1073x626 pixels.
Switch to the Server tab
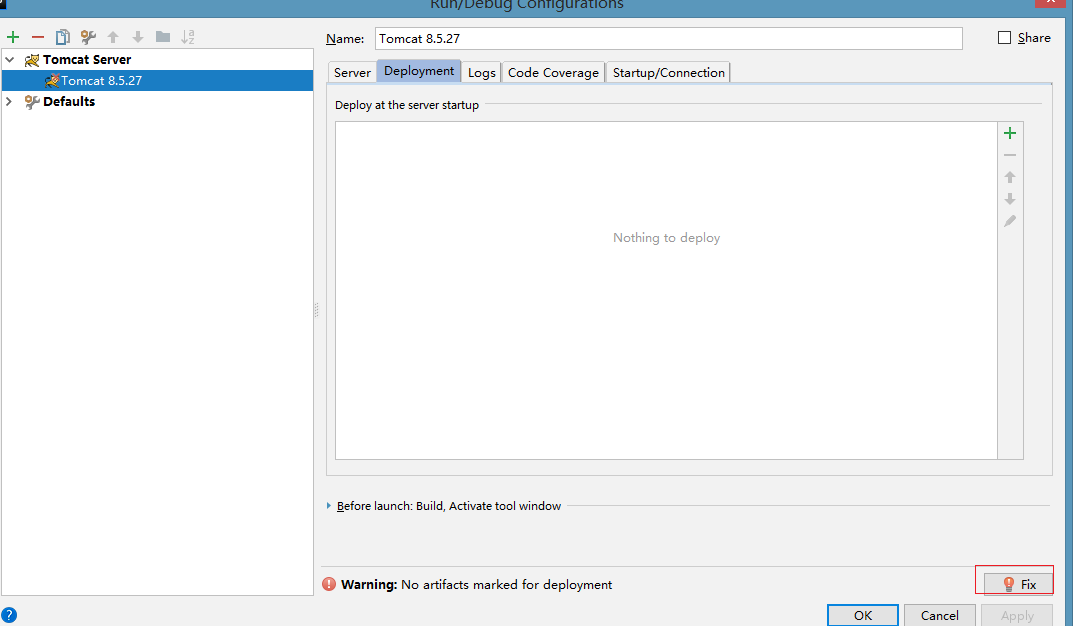[352, 72]
